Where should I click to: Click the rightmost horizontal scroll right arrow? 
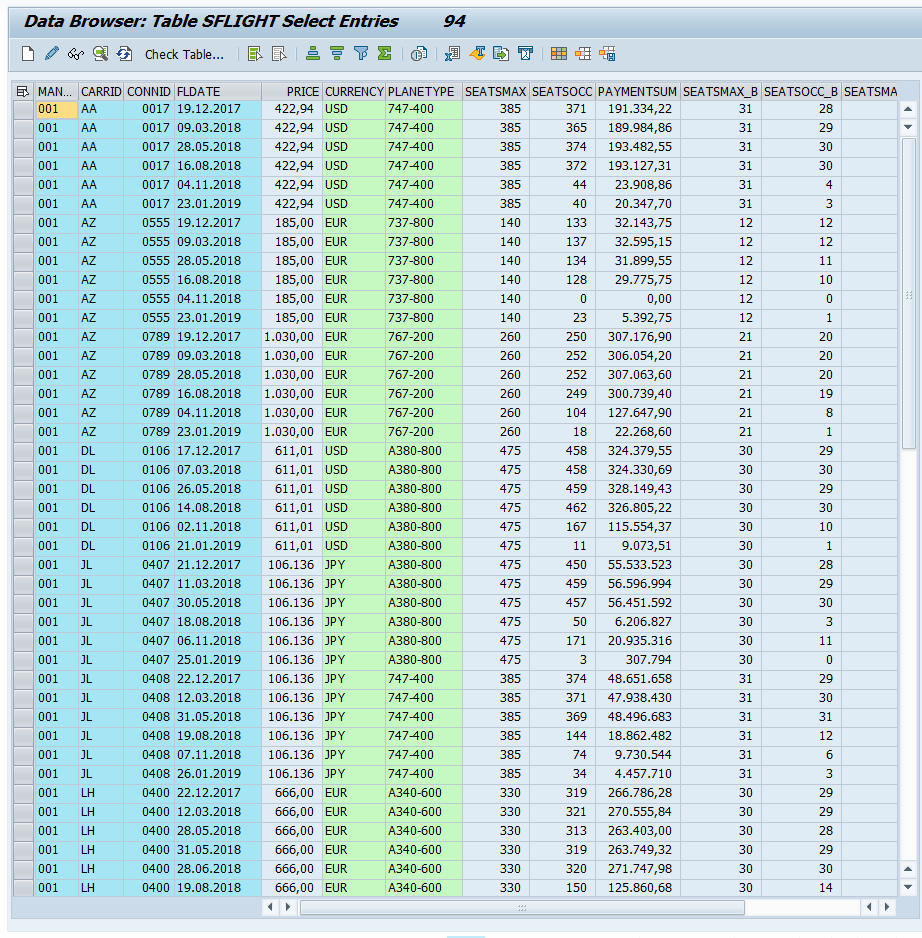pos(887,907)
